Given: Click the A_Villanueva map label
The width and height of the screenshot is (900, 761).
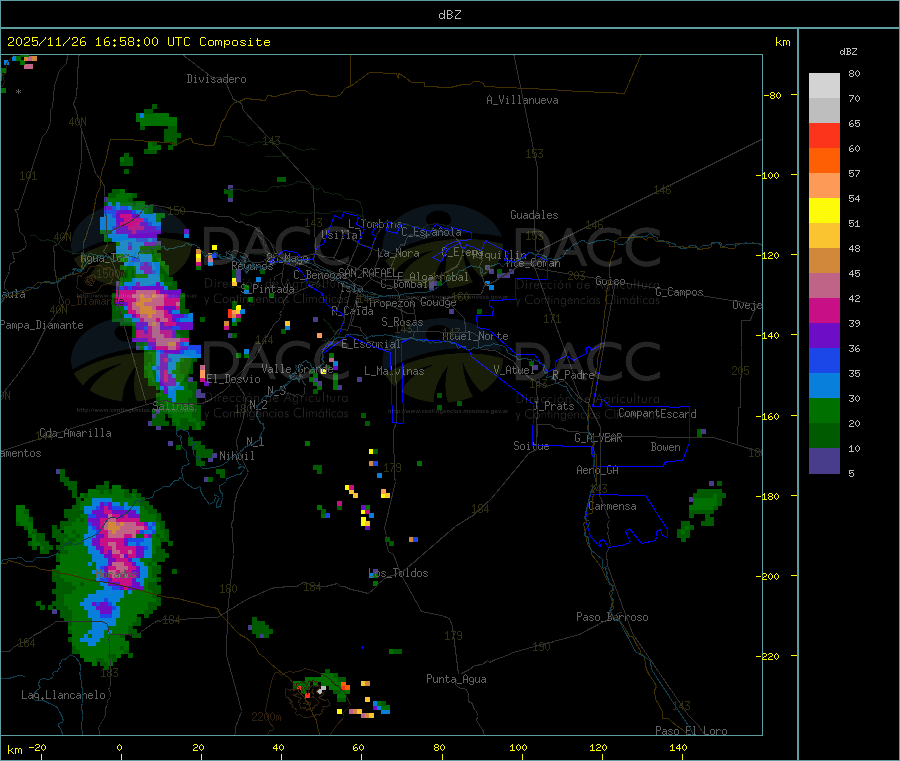Looking at the screenshot, I should pyautogui.click(x=522, y=100).
